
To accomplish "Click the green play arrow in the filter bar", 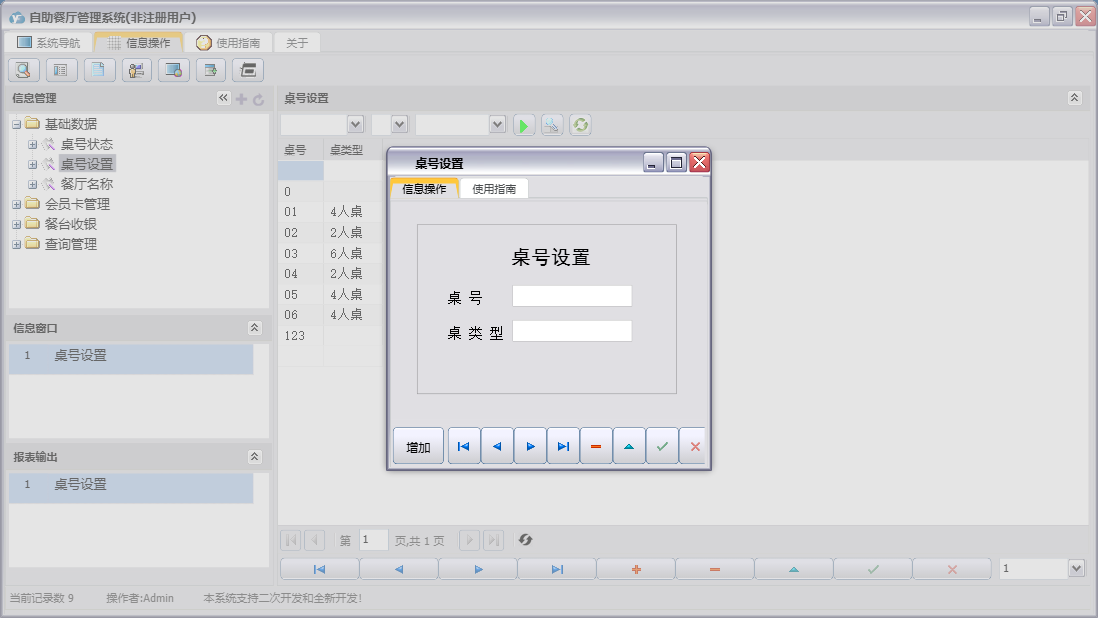I will [x=524, y=125].
